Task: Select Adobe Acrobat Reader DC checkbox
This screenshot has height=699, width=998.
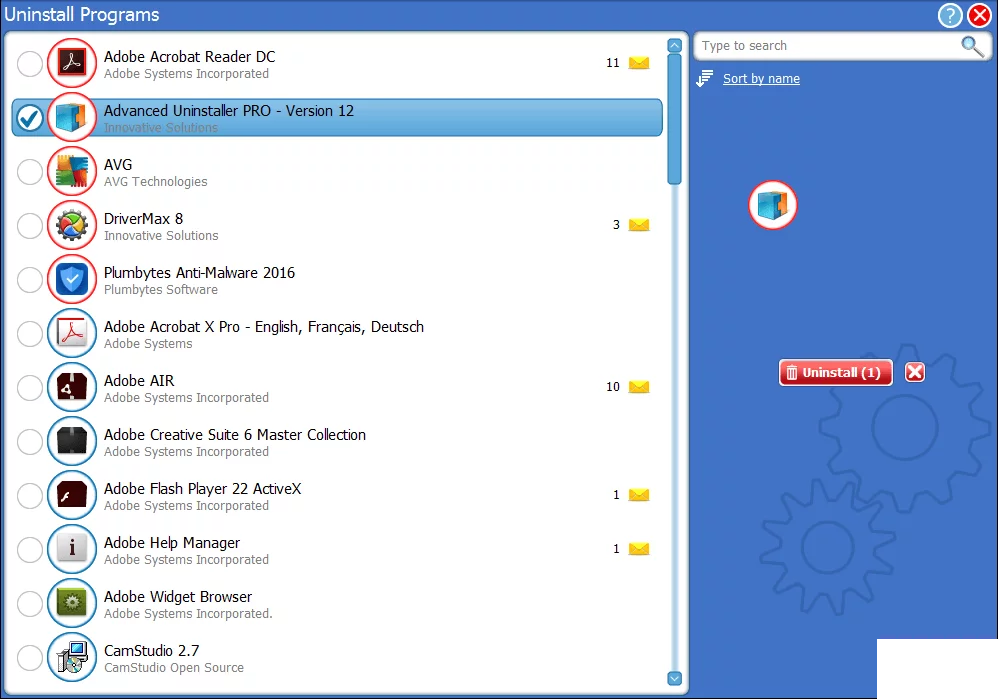Action: [x=30, y=64]
